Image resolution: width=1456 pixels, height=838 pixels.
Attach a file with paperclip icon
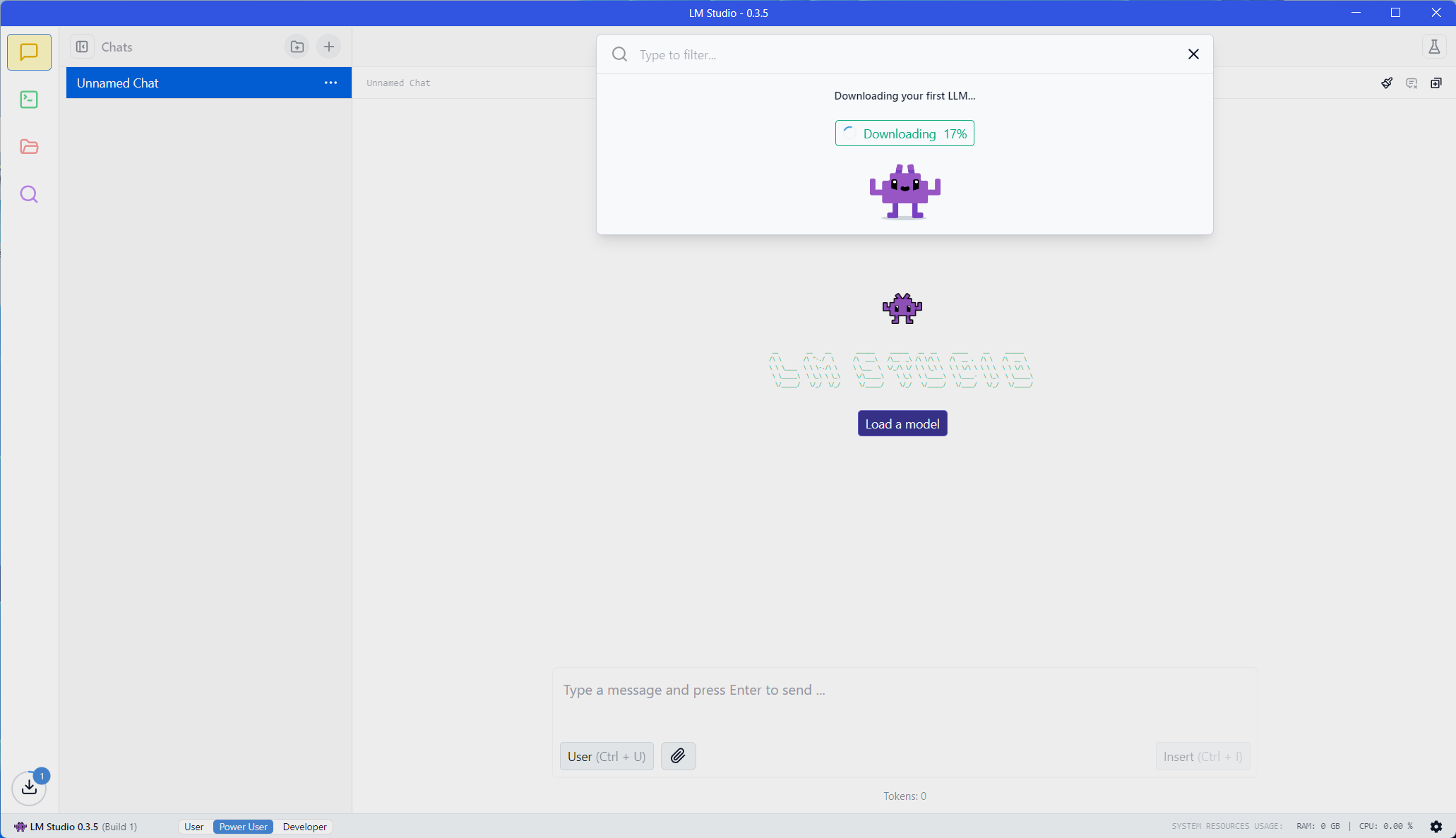678,756
